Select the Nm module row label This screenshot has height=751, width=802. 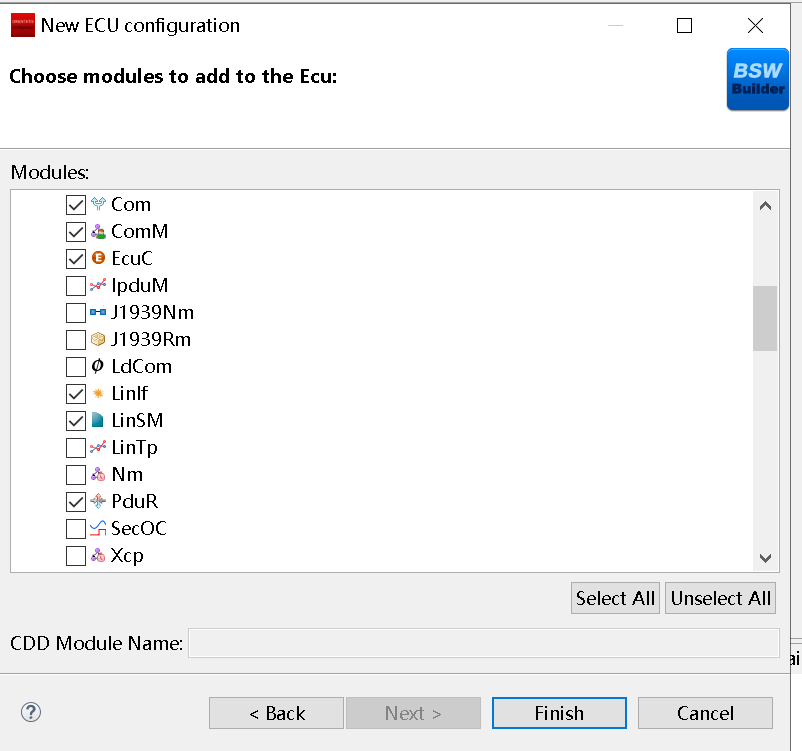click(127, 474)
